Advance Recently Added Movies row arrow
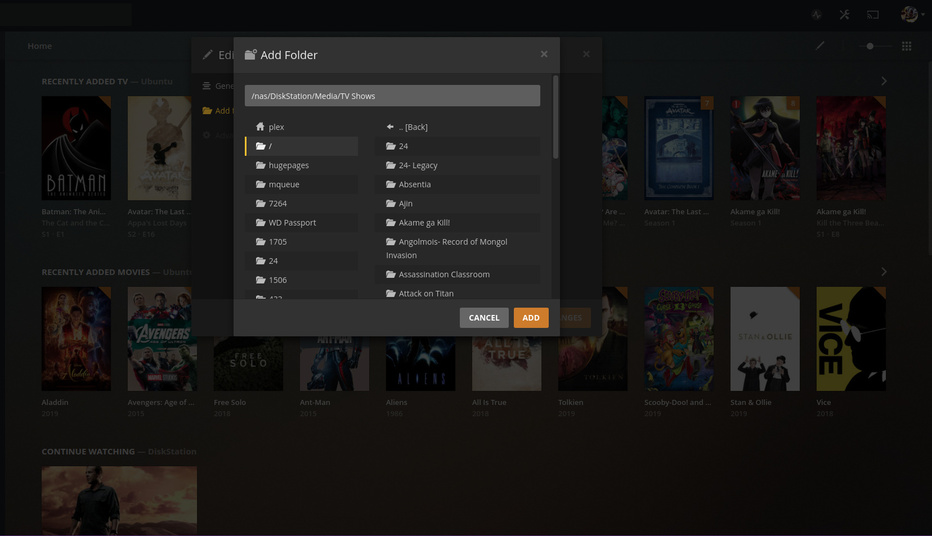The height and width of the screenshot is (536, 932). [x=884, y=272]
